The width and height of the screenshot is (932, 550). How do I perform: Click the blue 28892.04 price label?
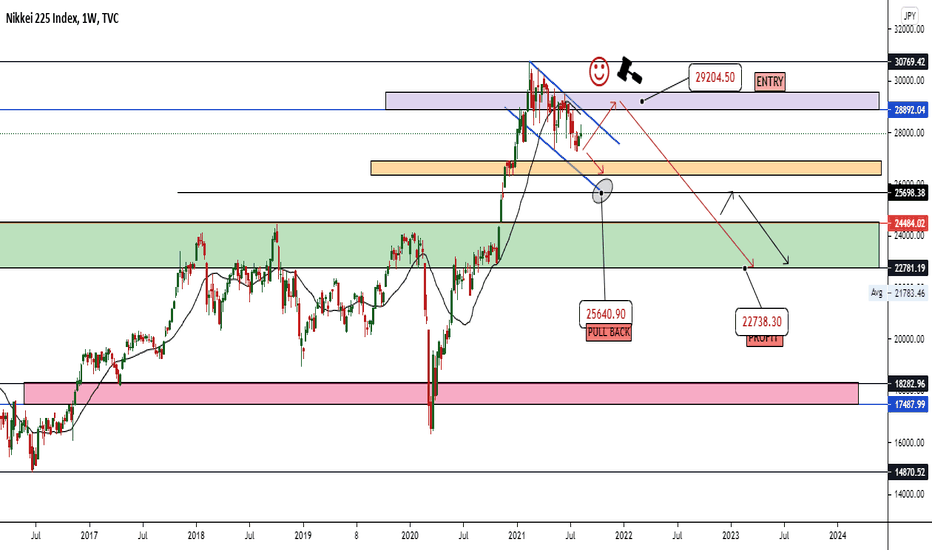(909, 110)
